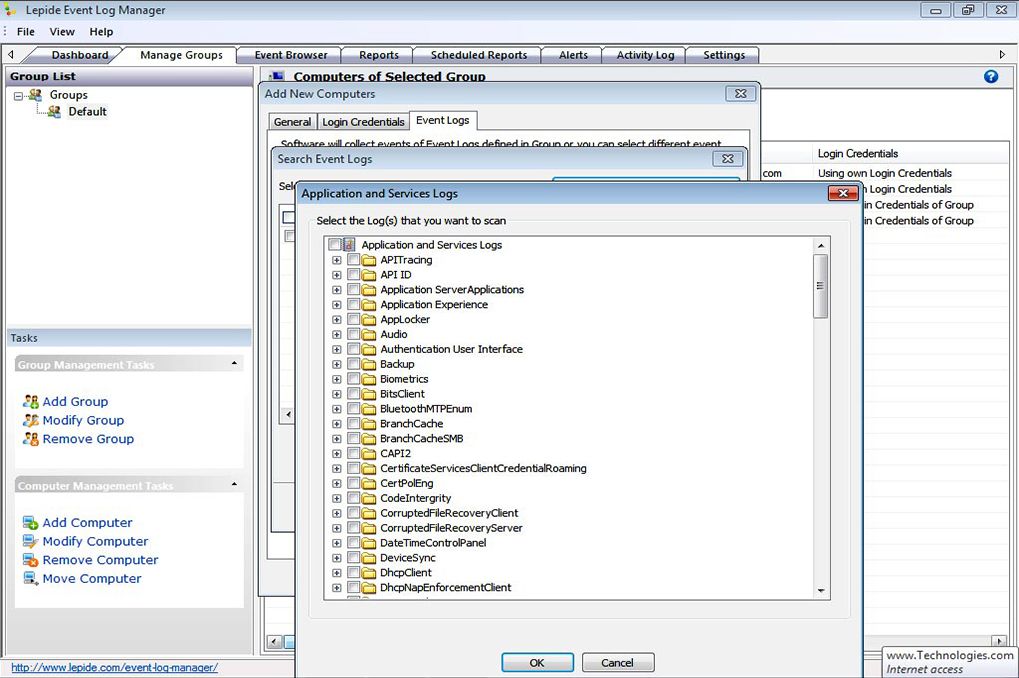Expand the BluetoothMTPEnum node

pos(337,410)
